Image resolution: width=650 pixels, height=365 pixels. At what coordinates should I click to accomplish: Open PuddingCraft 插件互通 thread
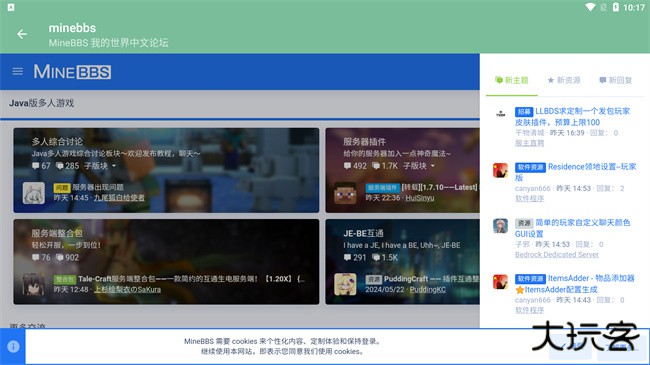[x=431, y=279]
